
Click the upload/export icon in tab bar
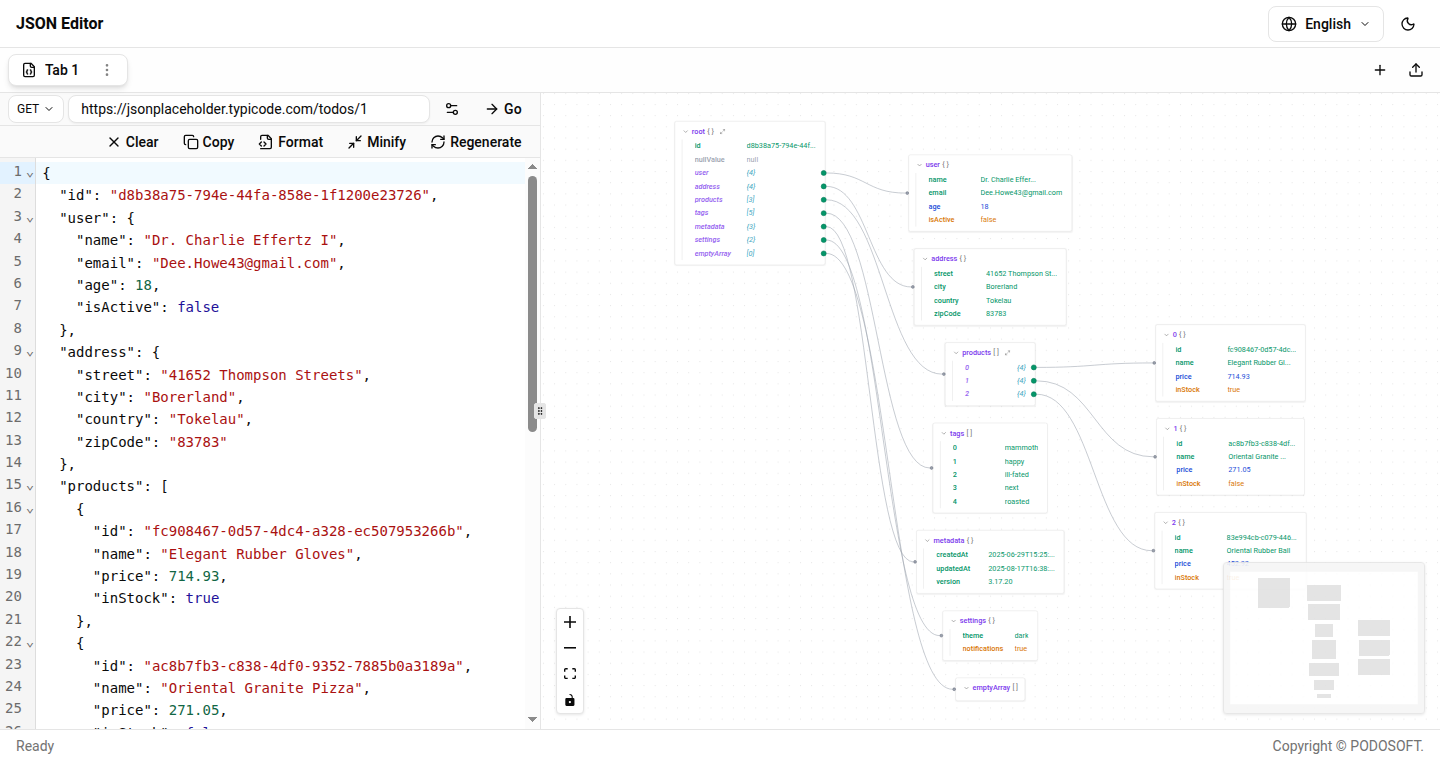1416,70
